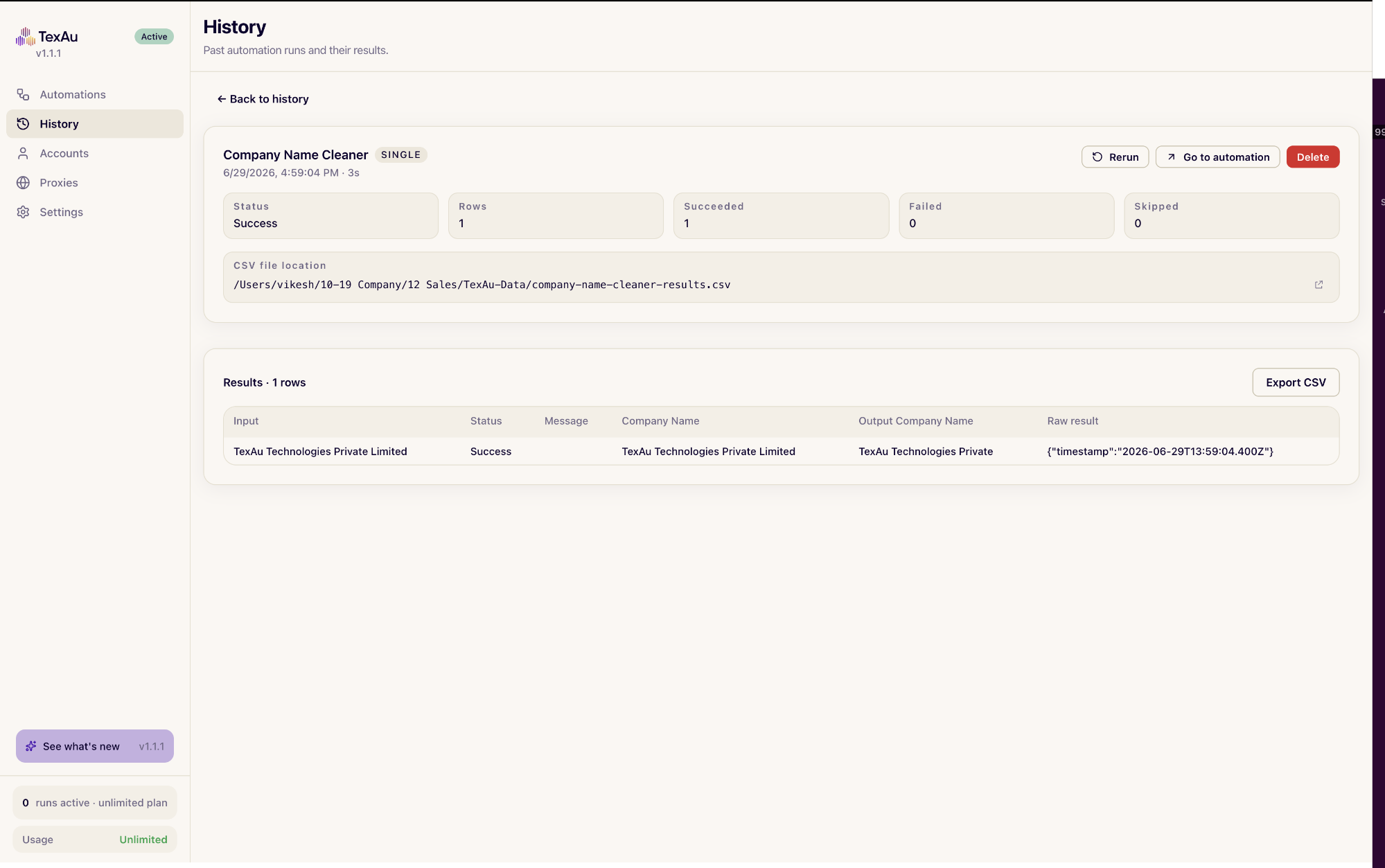Click the Raw result column header
Image resolution: width=1385 pixels, height=868 pixels.
[x=1073, y=421]
